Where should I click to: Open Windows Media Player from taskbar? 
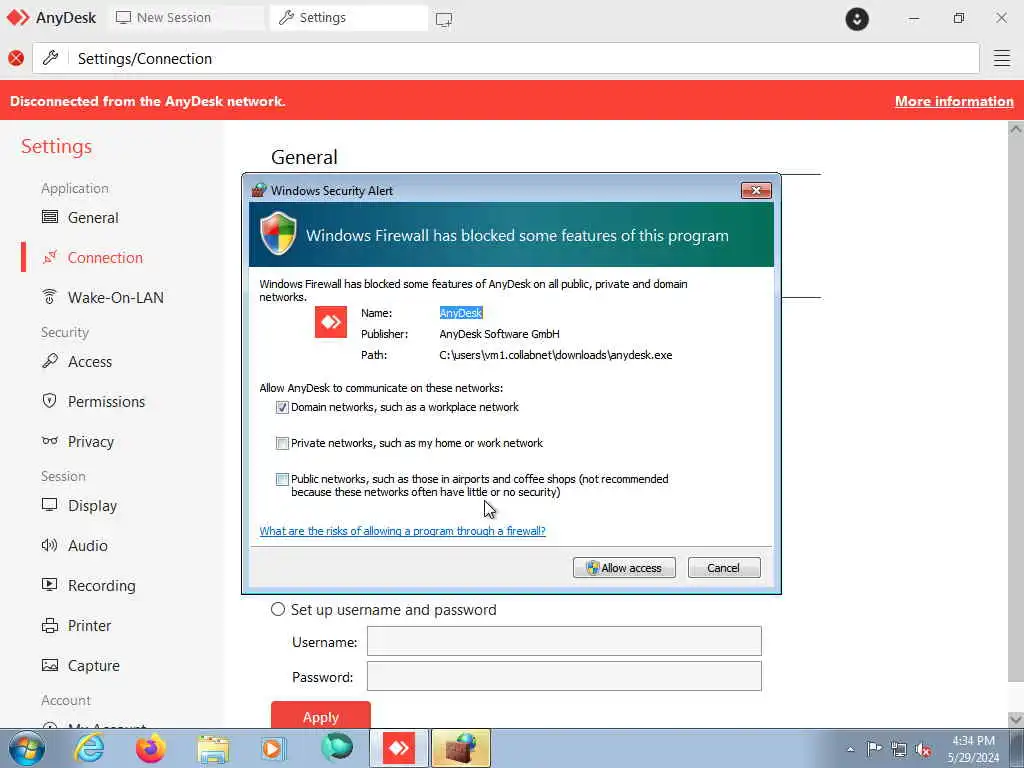coord(274,748)
